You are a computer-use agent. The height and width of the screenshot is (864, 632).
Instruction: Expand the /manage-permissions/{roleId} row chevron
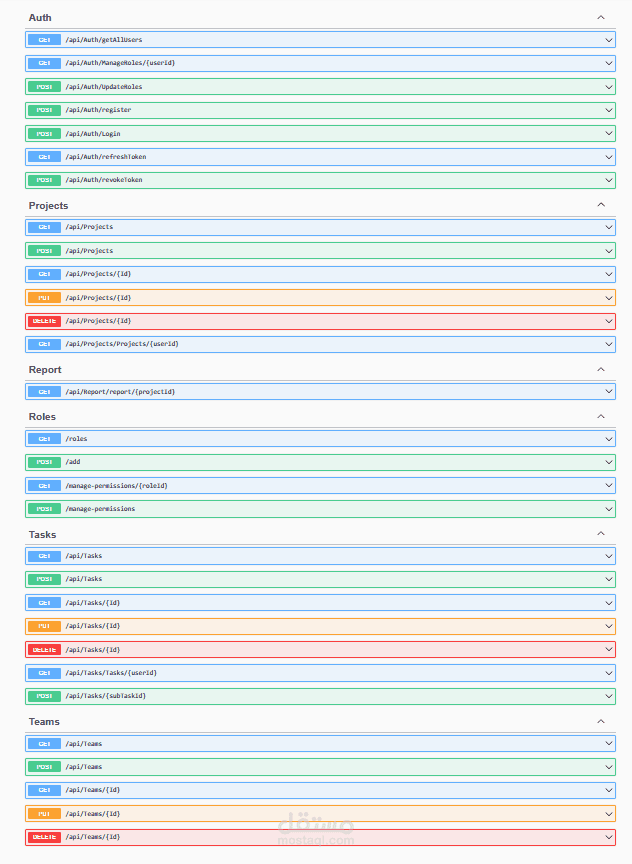[609, 485]
